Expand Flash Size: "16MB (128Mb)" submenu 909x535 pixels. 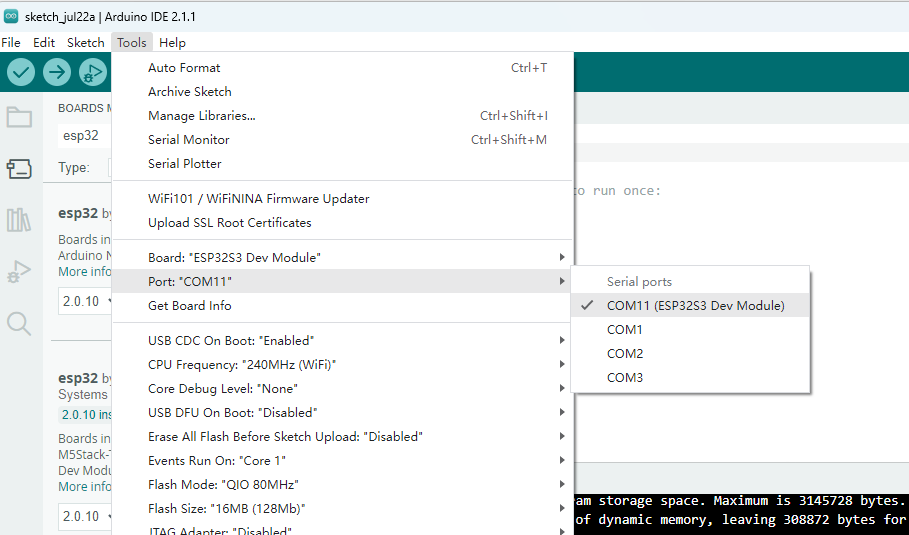[x=343, y=508]
